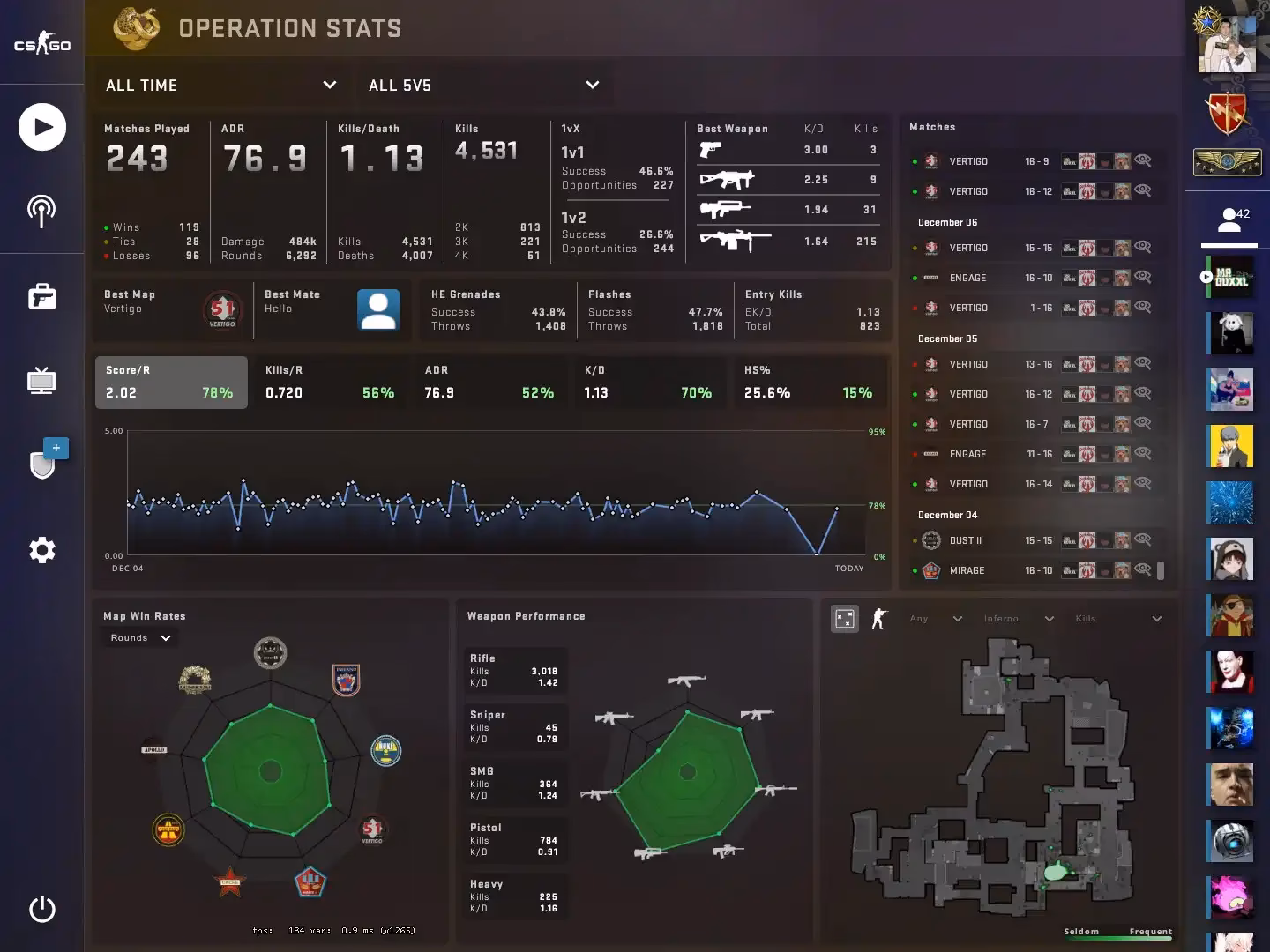Image resolution: width=1270 pixels, height=952 pixels.
Task: Select the Cache red star map icon
Action: point(230,881)
